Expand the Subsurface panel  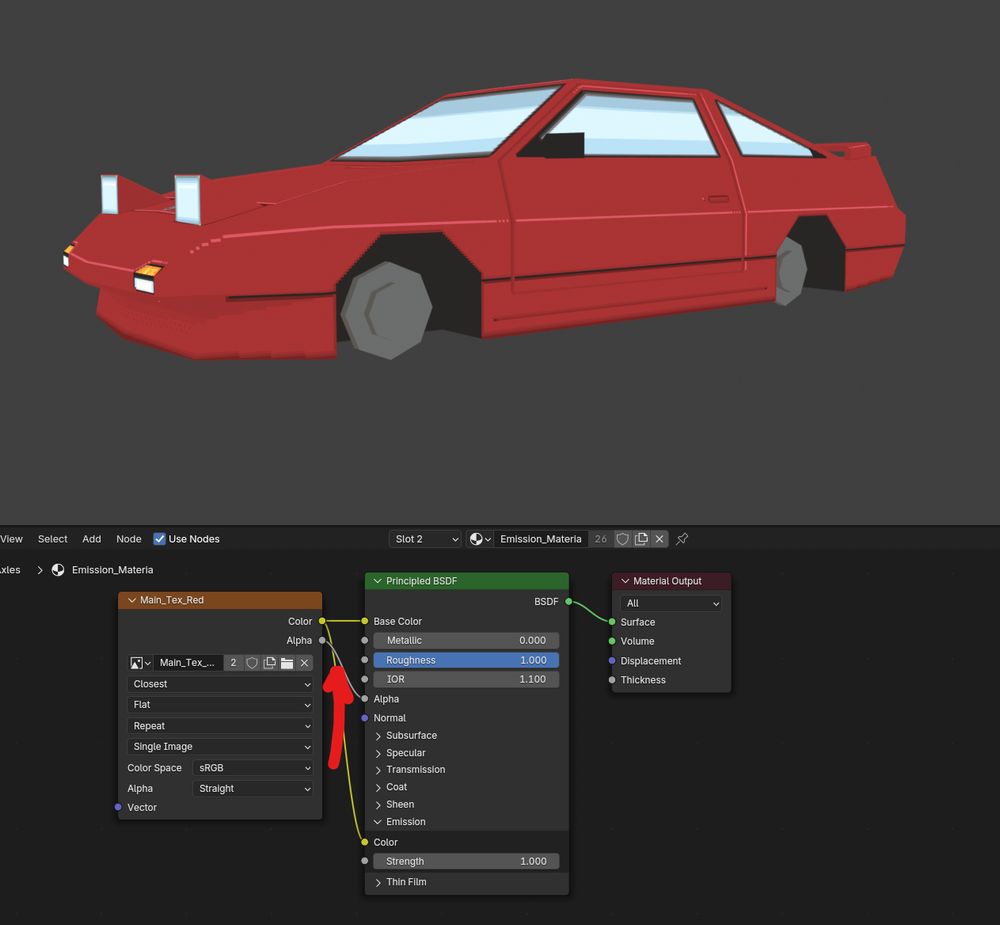(378, 736)
